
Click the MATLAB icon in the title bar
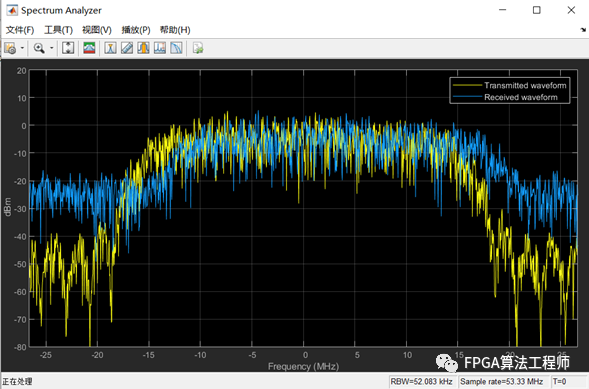click(12, 10)
